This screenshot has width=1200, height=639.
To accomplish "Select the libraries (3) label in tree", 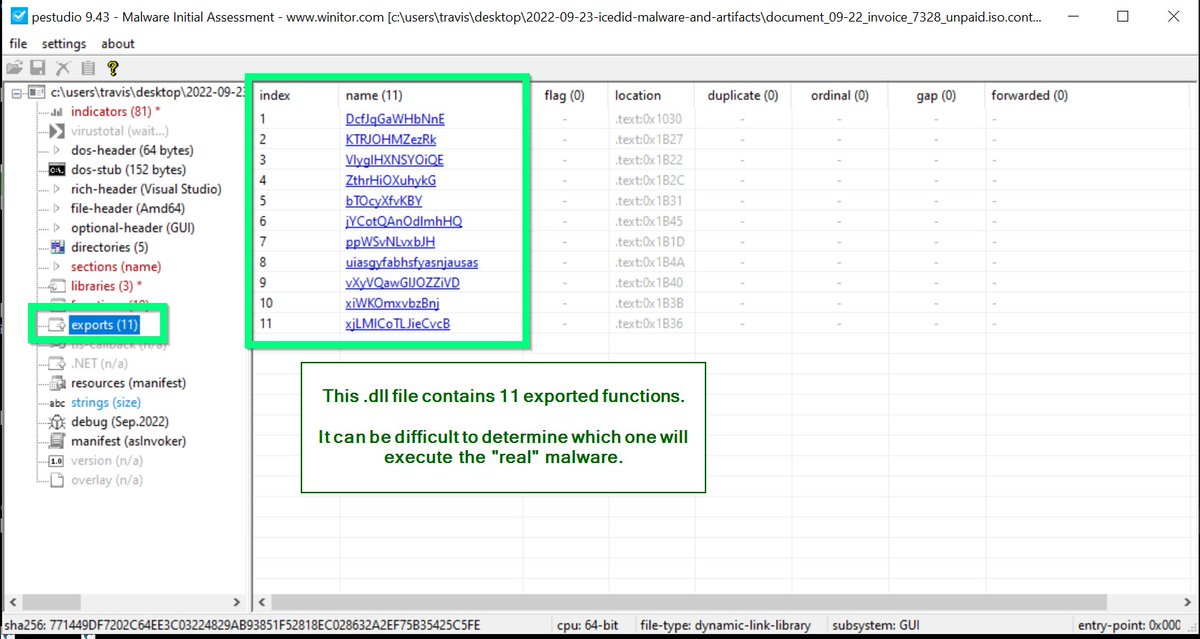I will tap(107, 286).
